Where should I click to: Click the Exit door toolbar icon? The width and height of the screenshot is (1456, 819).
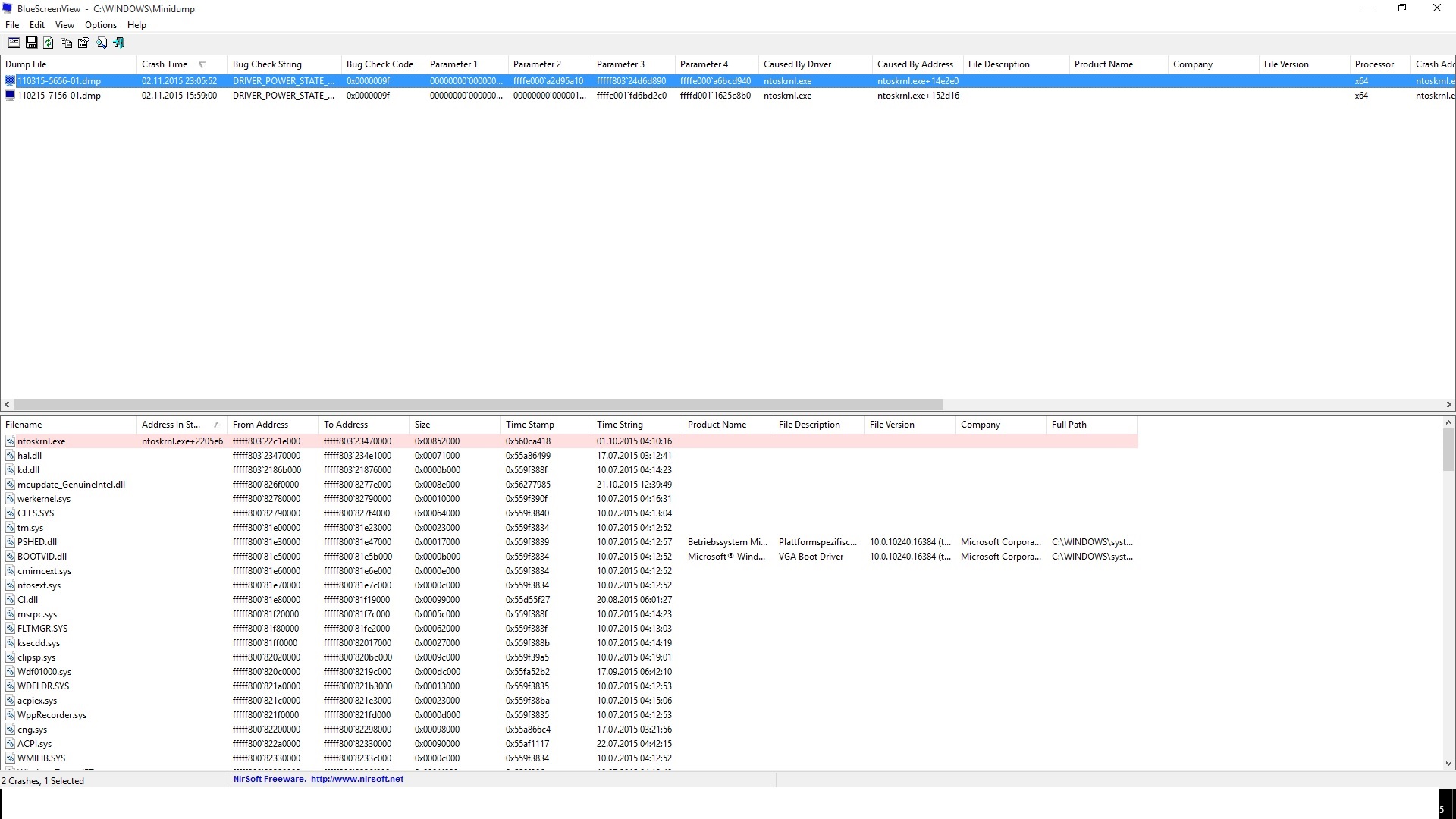click(x=119, y=43)
